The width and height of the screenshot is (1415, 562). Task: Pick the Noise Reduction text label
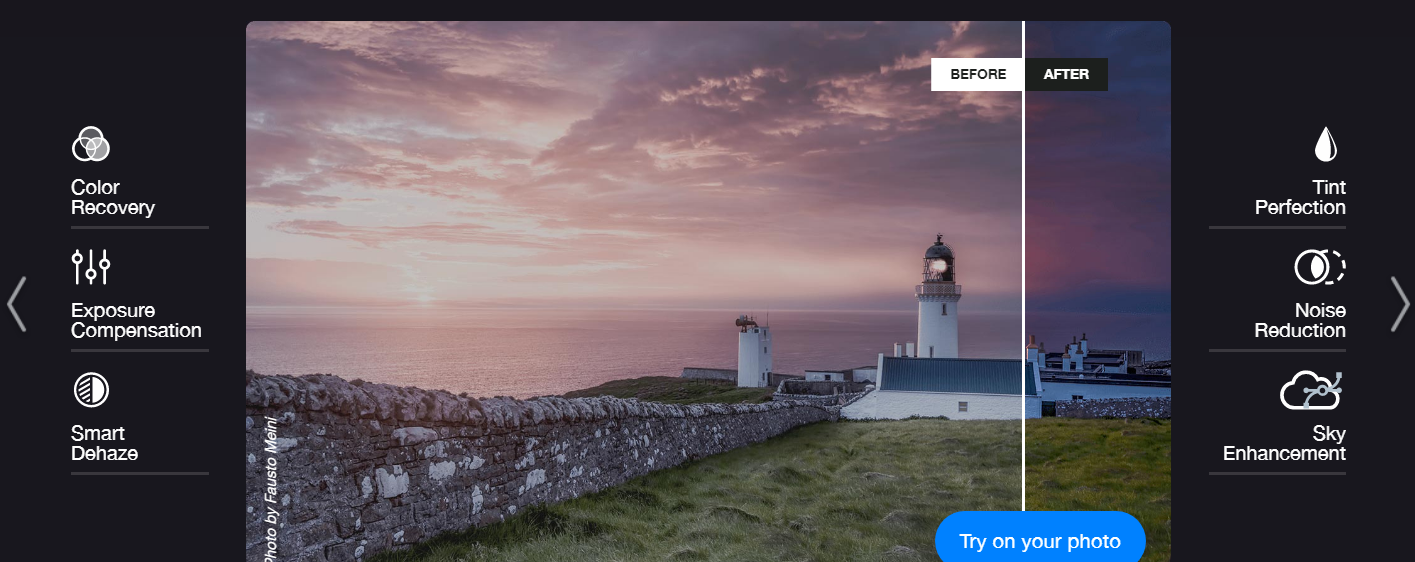pos(1300,321)
